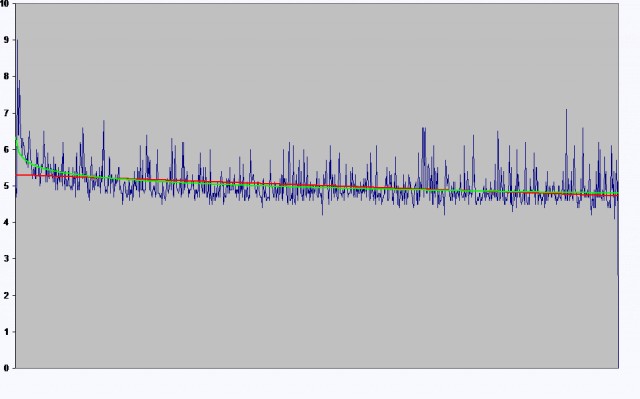Click the y-axis label 8

(x=6, y=76)
